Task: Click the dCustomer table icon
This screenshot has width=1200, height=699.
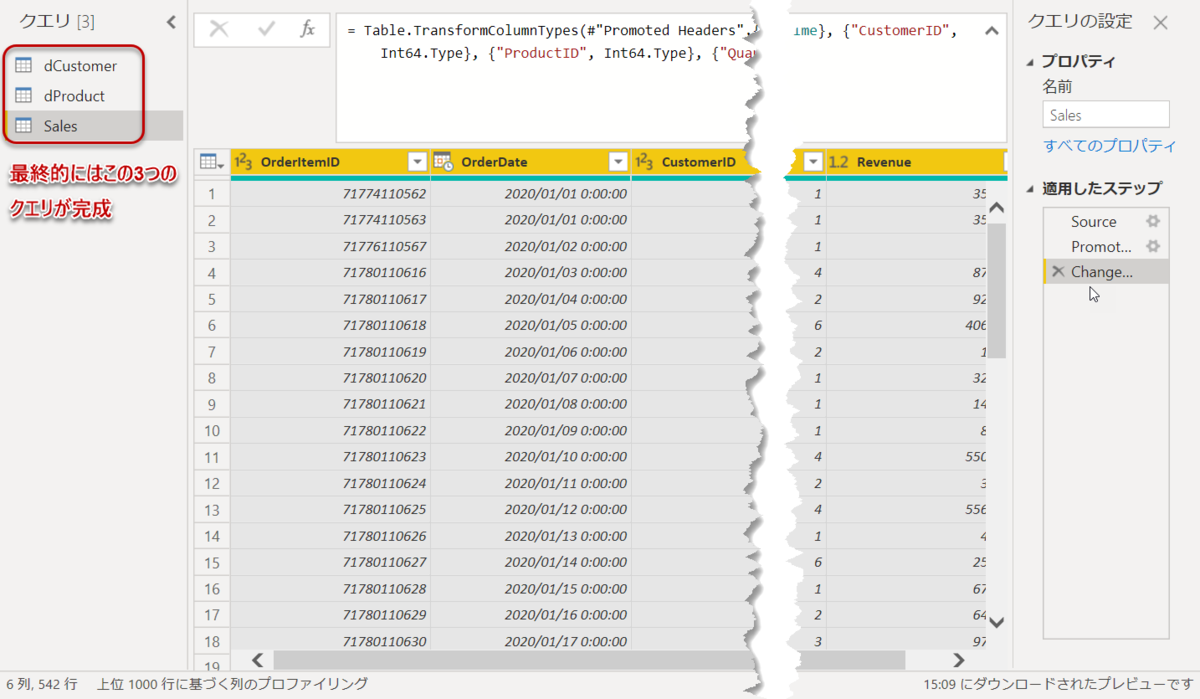Action: (23, 66)
